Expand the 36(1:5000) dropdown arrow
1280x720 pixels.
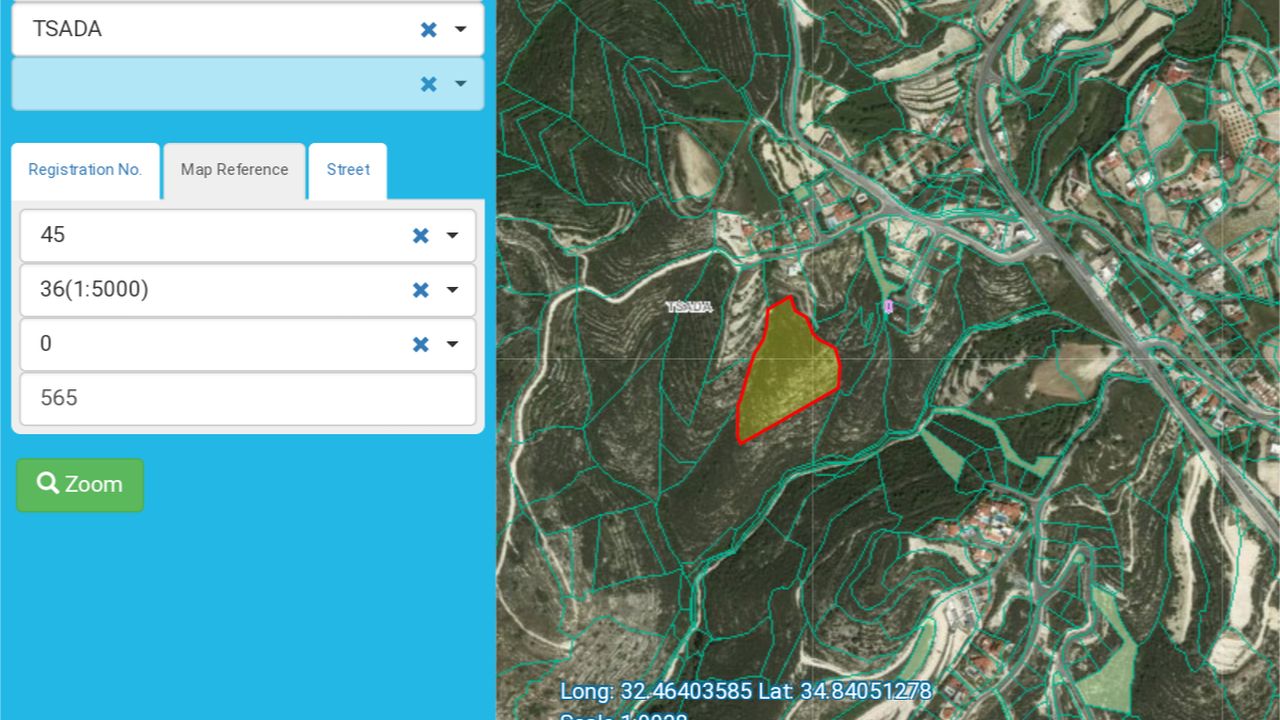tap(452, 290)
